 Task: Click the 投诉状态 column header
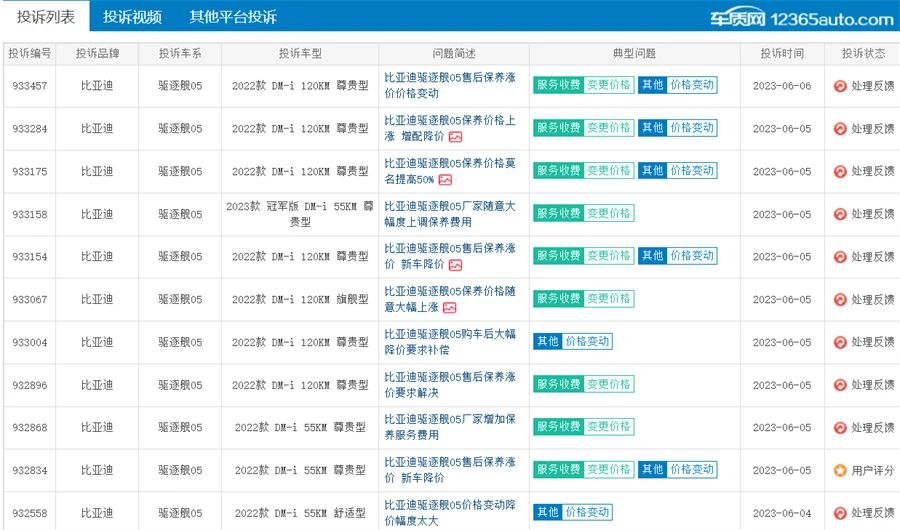[x=863, y=53]
